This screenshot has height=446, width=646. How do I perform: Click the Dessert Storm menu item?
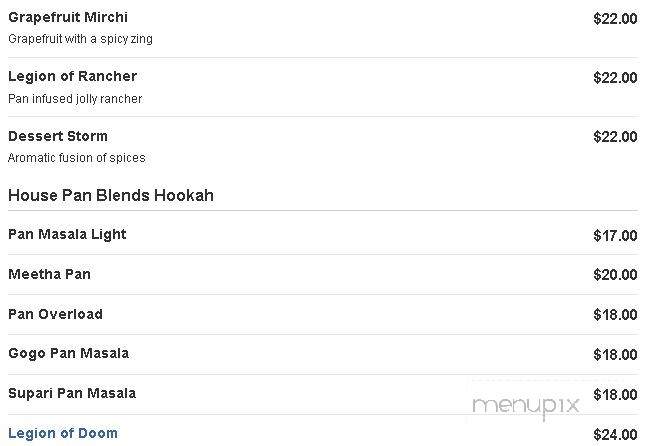pos(58,136)
